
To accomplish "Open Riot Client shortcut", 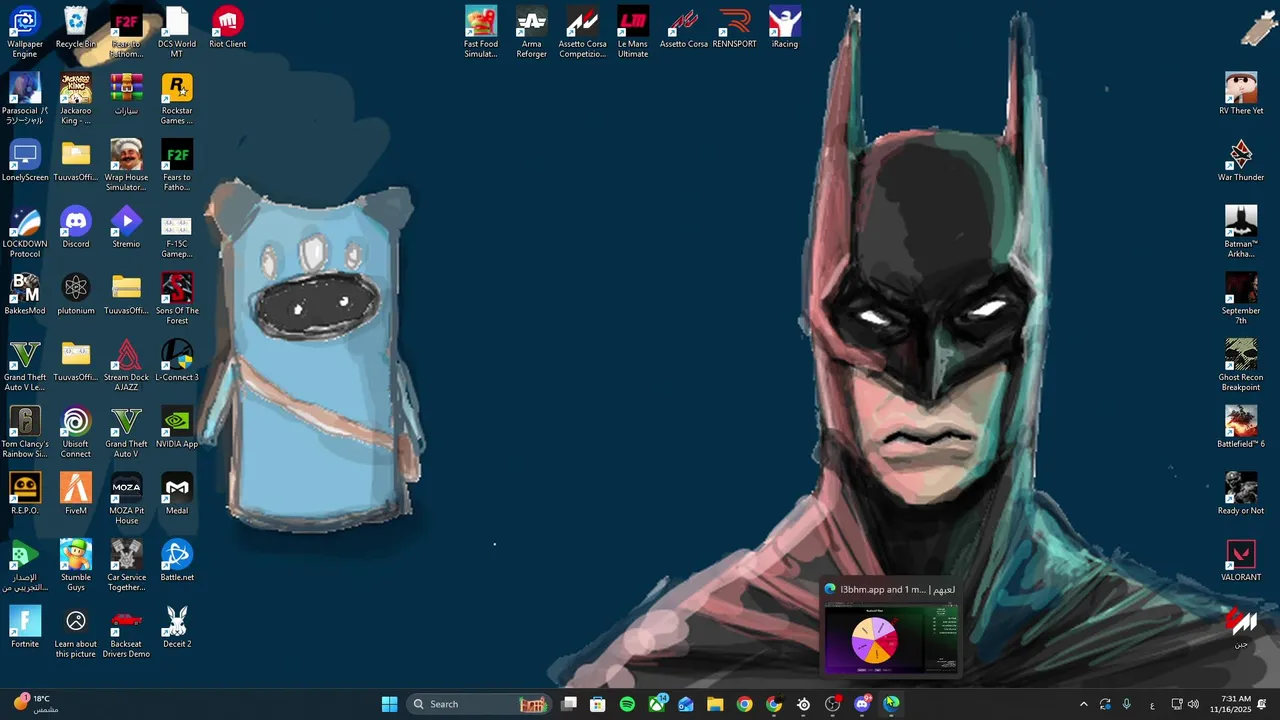I will [x=228, y=28].
